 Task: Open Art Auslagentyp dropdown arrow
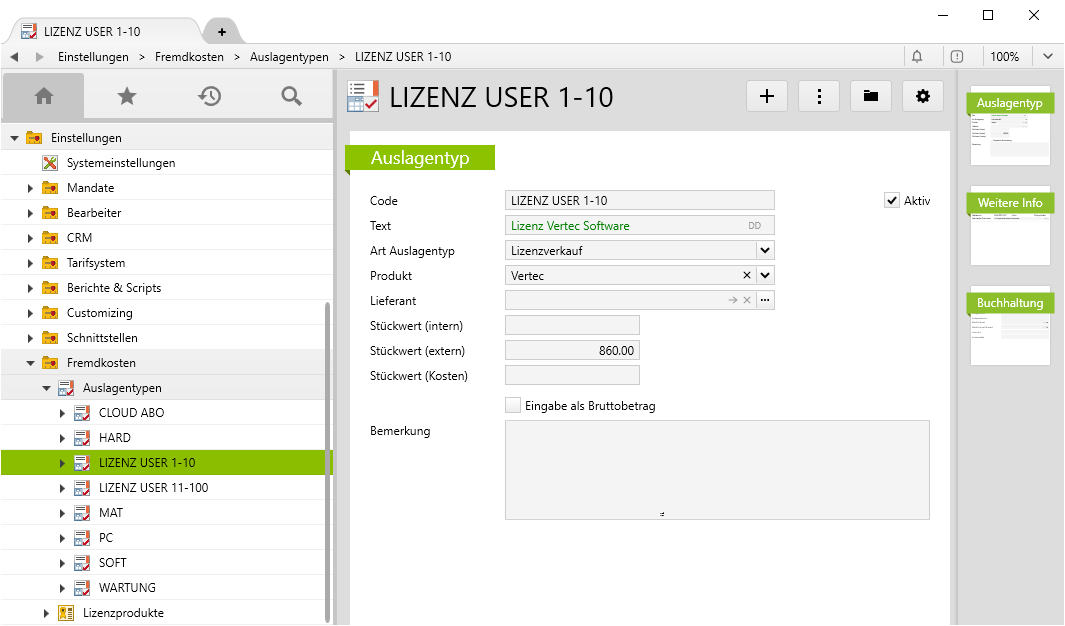765,251
